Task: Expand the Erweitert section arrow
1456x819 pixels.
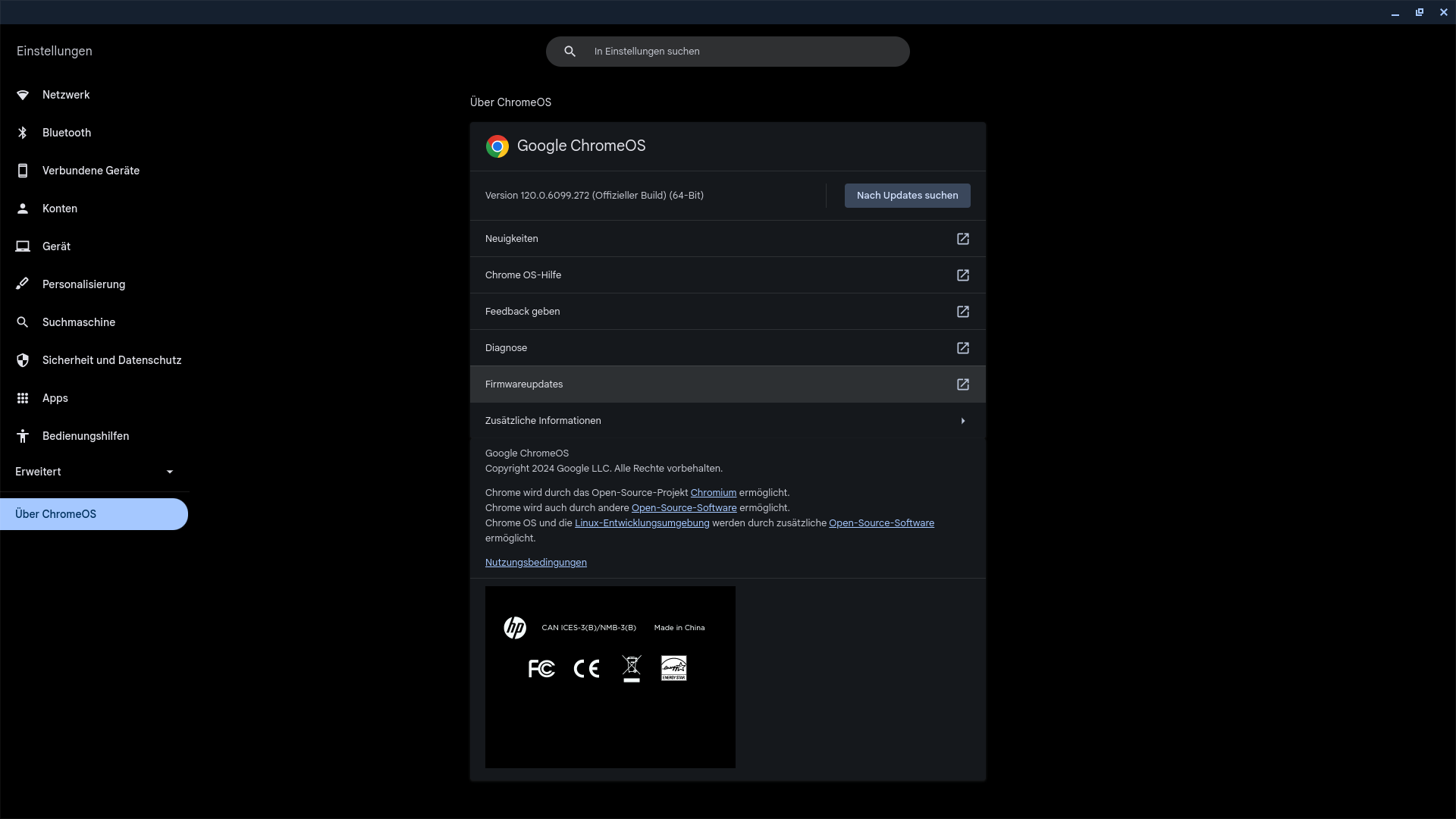Action: [x=170, y=472]
